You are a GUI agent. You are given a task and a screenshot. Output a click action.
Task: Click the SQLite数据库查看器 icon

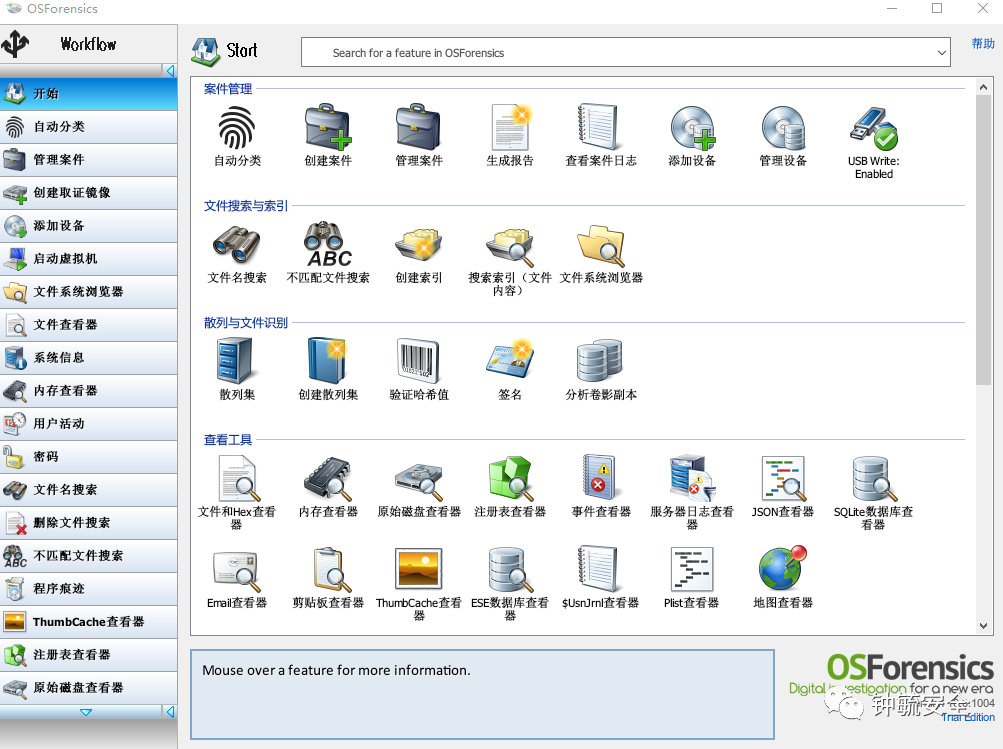[874, 478]
